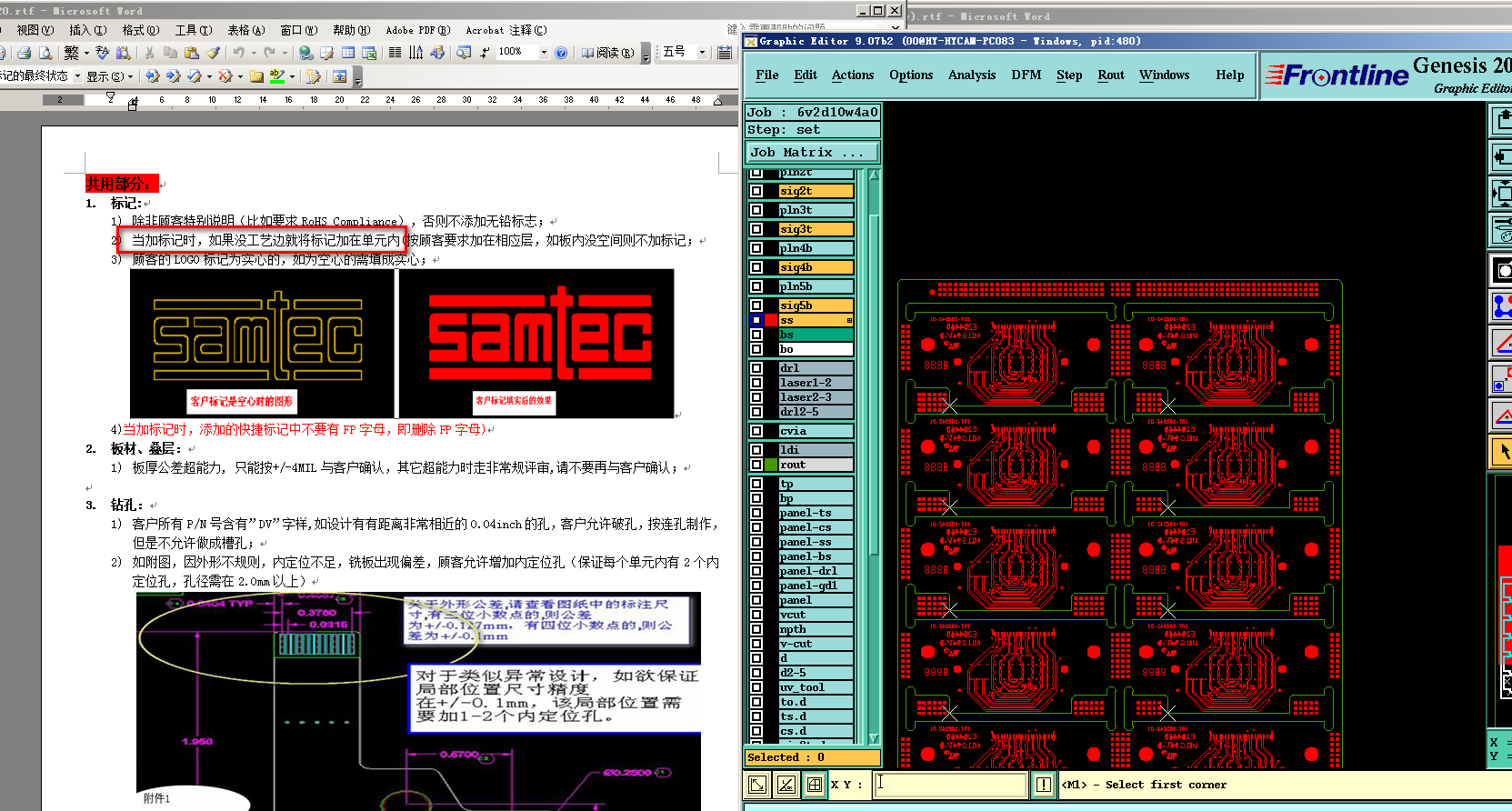
Task: Click the Highlight marker icon in reviewing toolbar
Action: tap(277, 76)
